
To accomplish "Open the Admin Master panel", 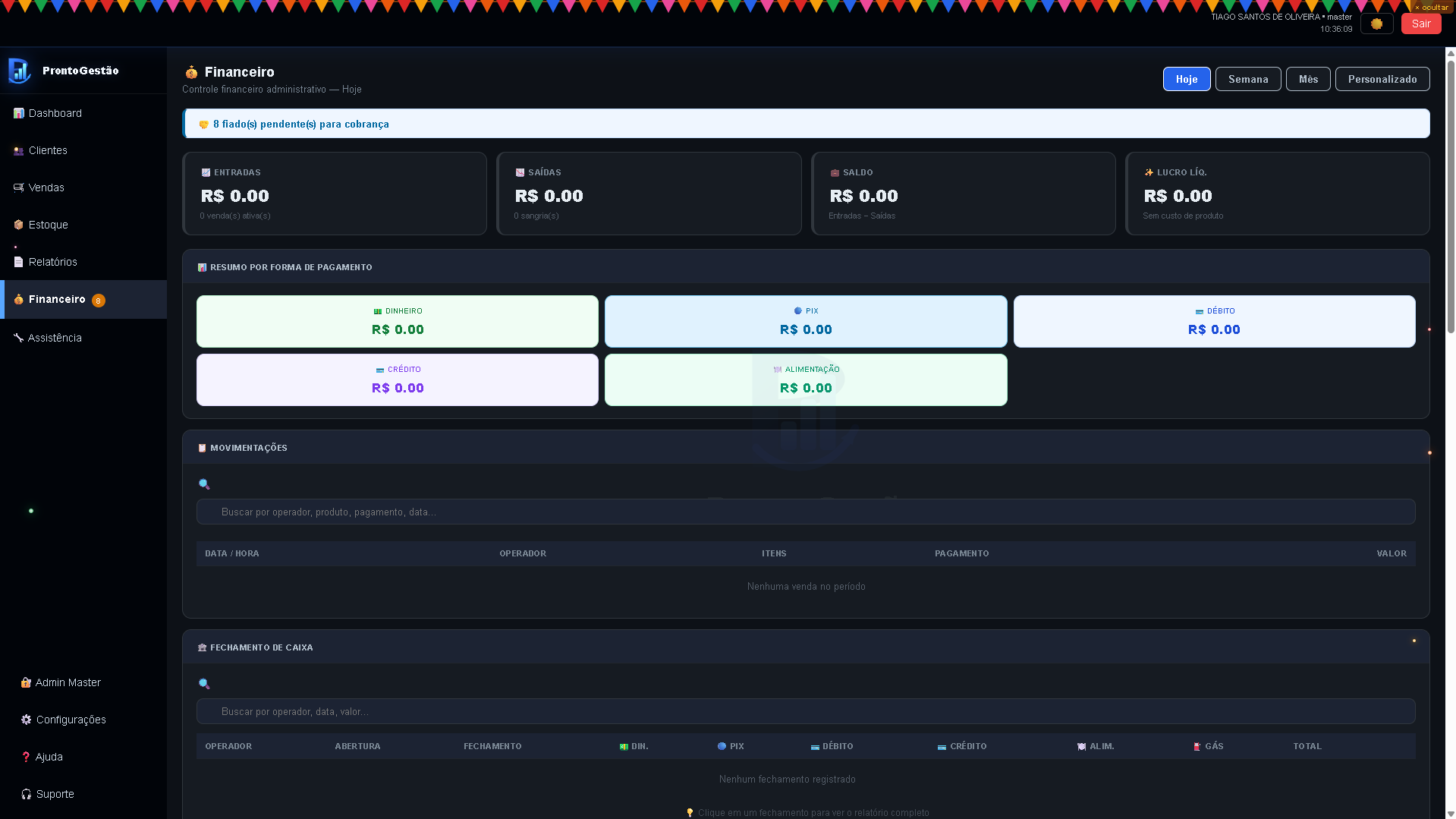I will [83, 682].
